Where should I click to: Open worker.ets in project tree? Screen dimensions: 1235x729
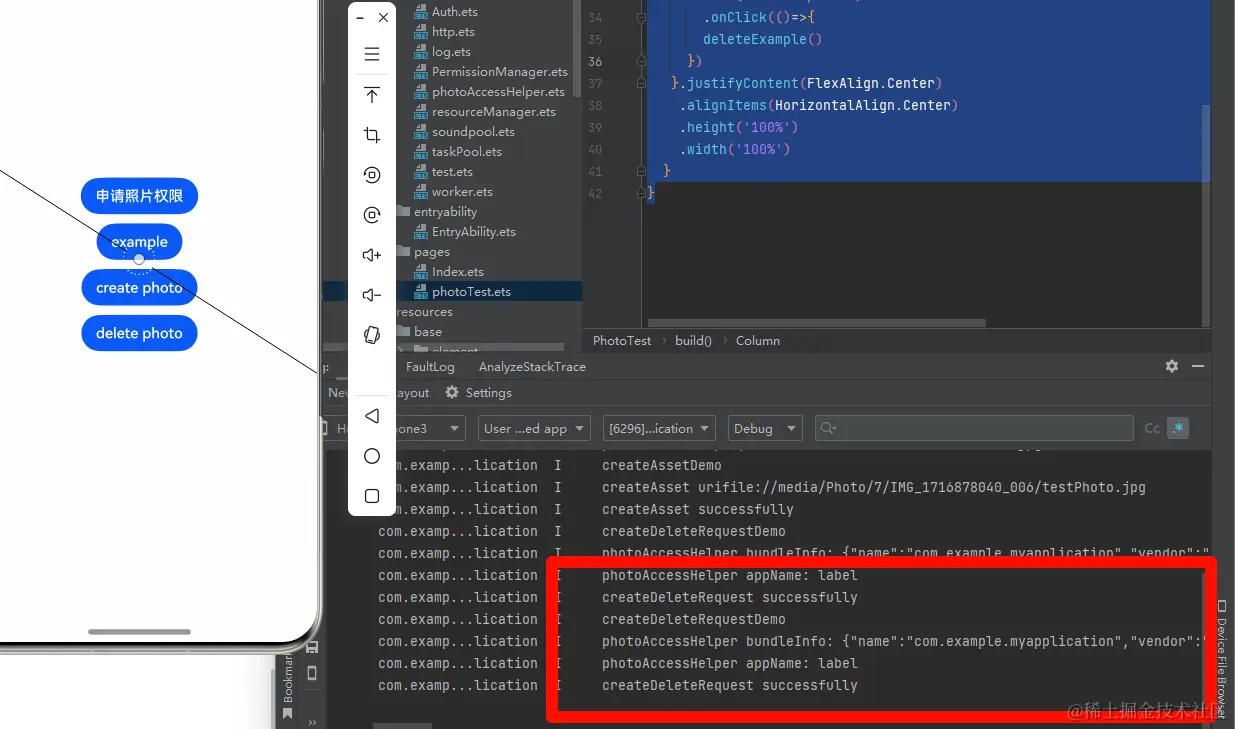462,192
